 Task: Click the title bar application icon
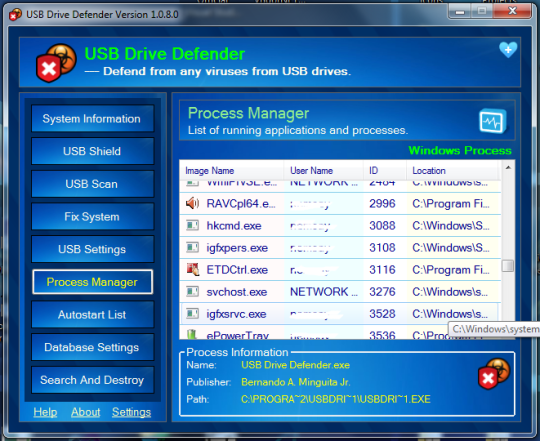pos(15,15)
